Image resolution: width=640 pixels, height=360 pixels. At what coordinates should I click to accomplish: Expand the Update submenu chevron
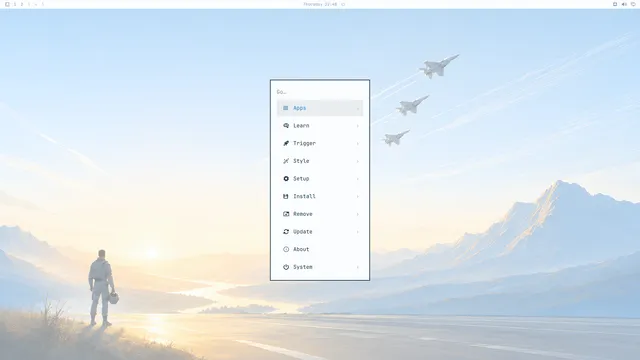pos(358,231)
